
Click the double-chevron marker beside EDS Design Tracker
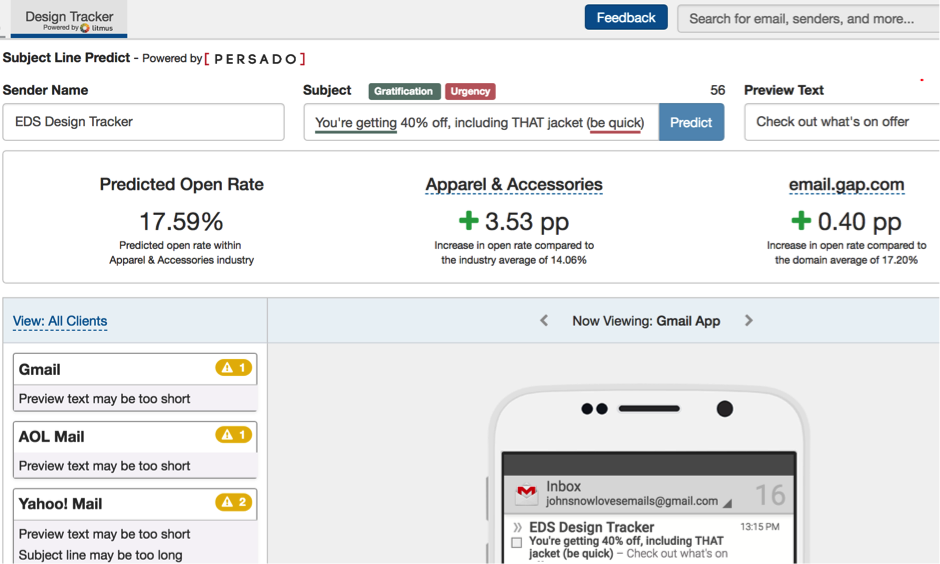[x=517, y=527]
